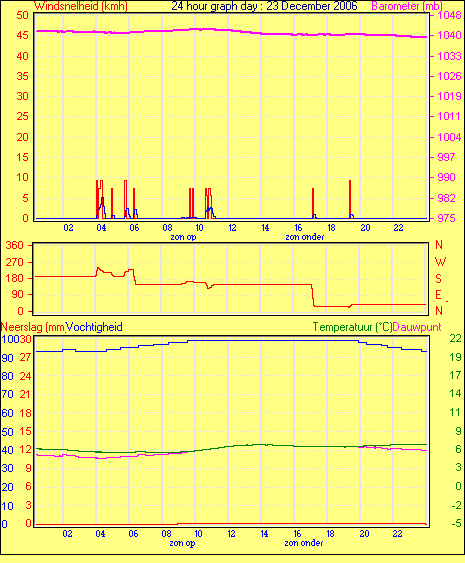465x563 pixels.
Task: Click the tall red wind gust spike near hour 19
Action: tap(350, 199)
